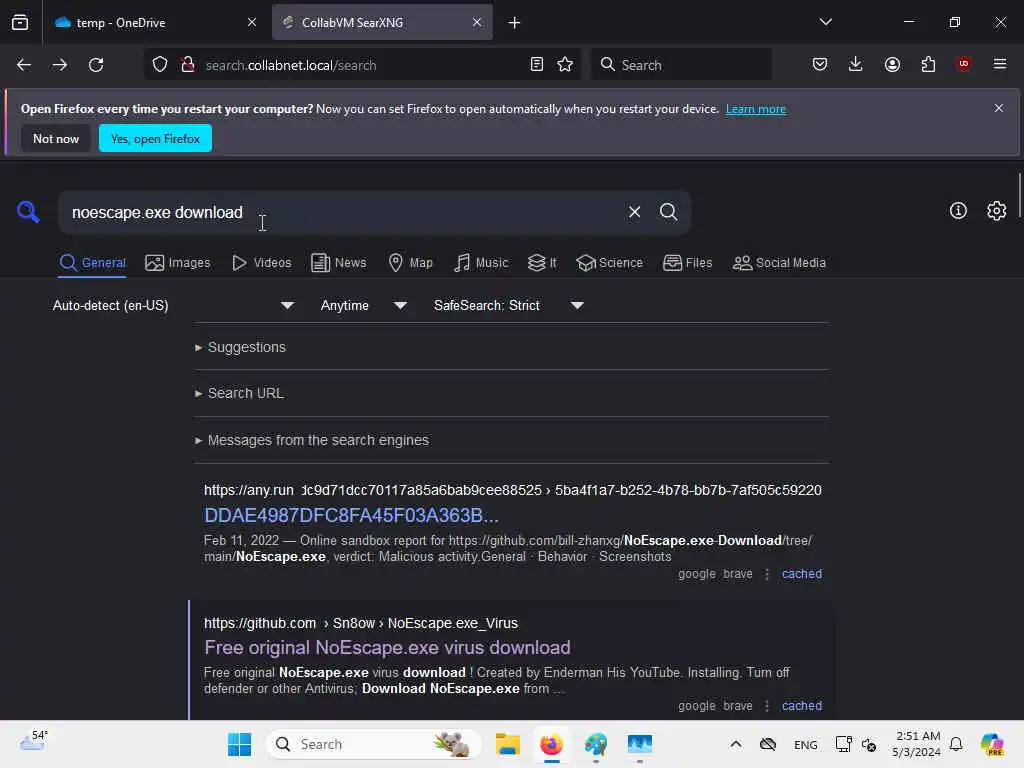Image resolution: width=1024 pixels, height=768 pixels.
Task: Open the Windows Start menu
Action: click(239, 744)
